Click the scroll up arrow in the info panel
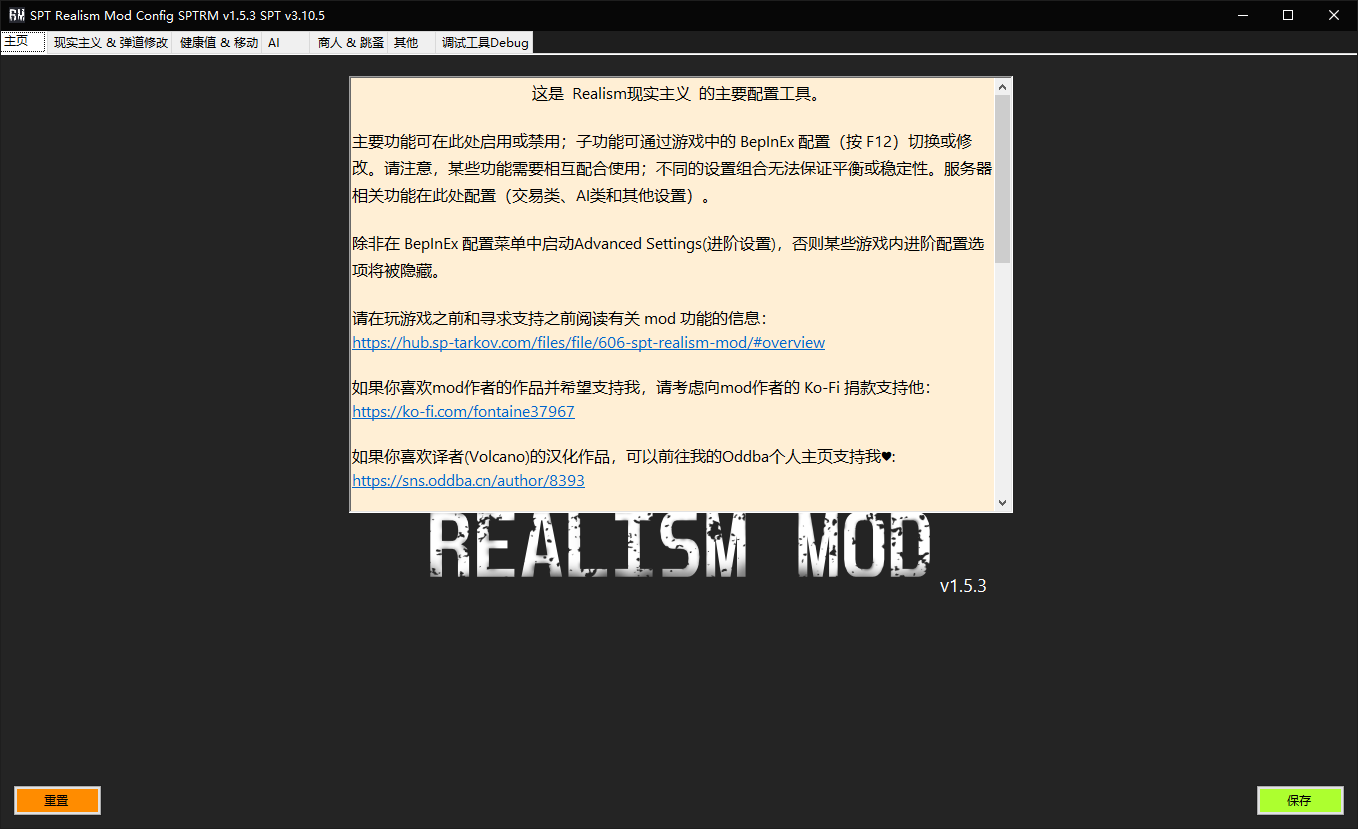This screenshot has width=1358, height=829. click(x=1002, y=87)
